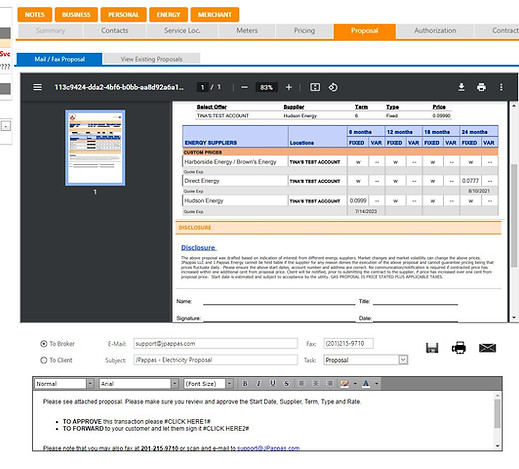This screenshot has width=519, height=469.
Task: Select the page 1 thumbnail in PDF sidebar
Action: point(95,148)
